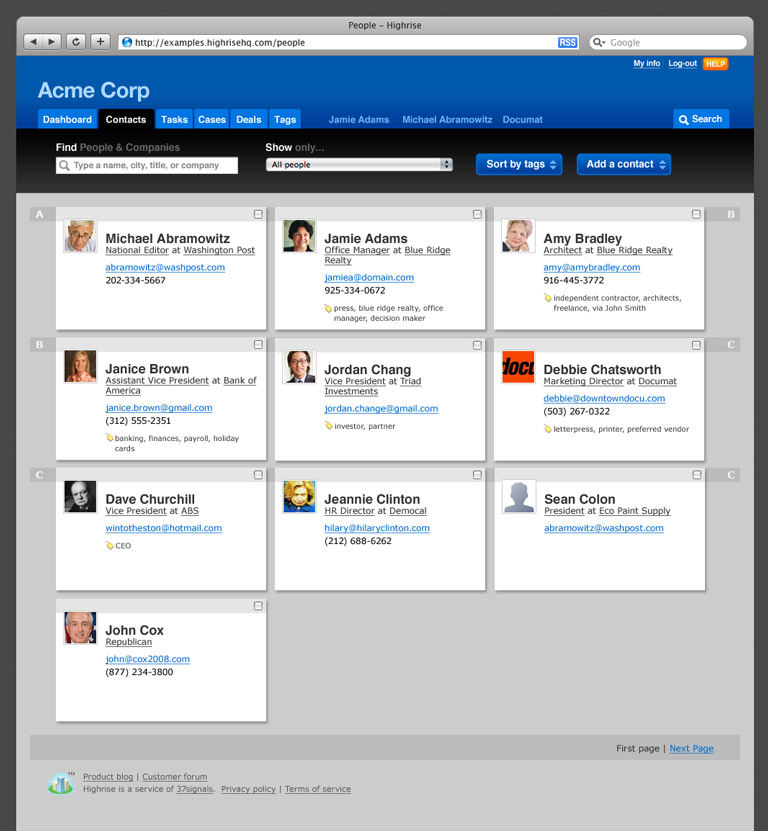Add bookmark with the plus button

[100, 41]
